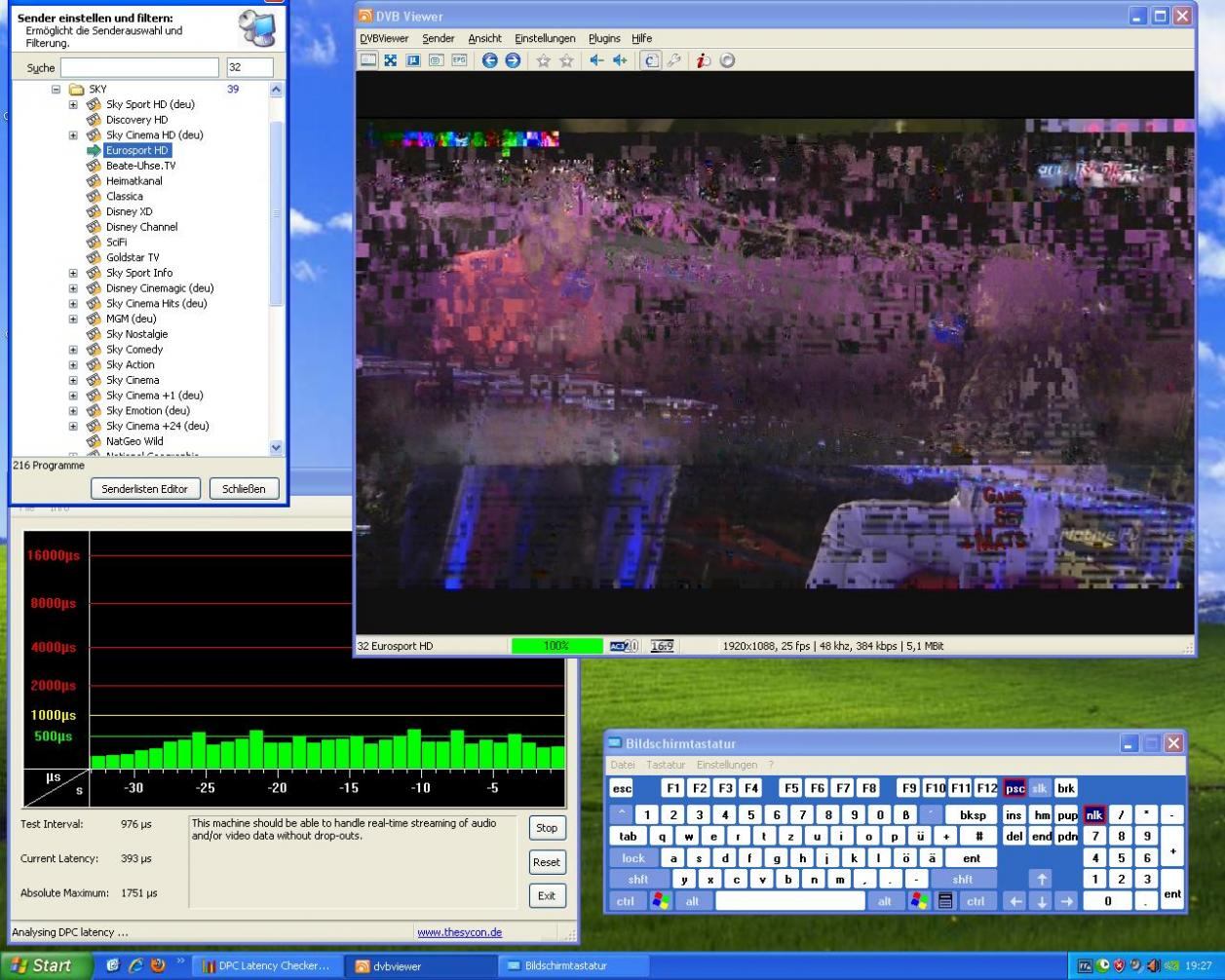Open the www.thesycon.de link

(460, 932)
